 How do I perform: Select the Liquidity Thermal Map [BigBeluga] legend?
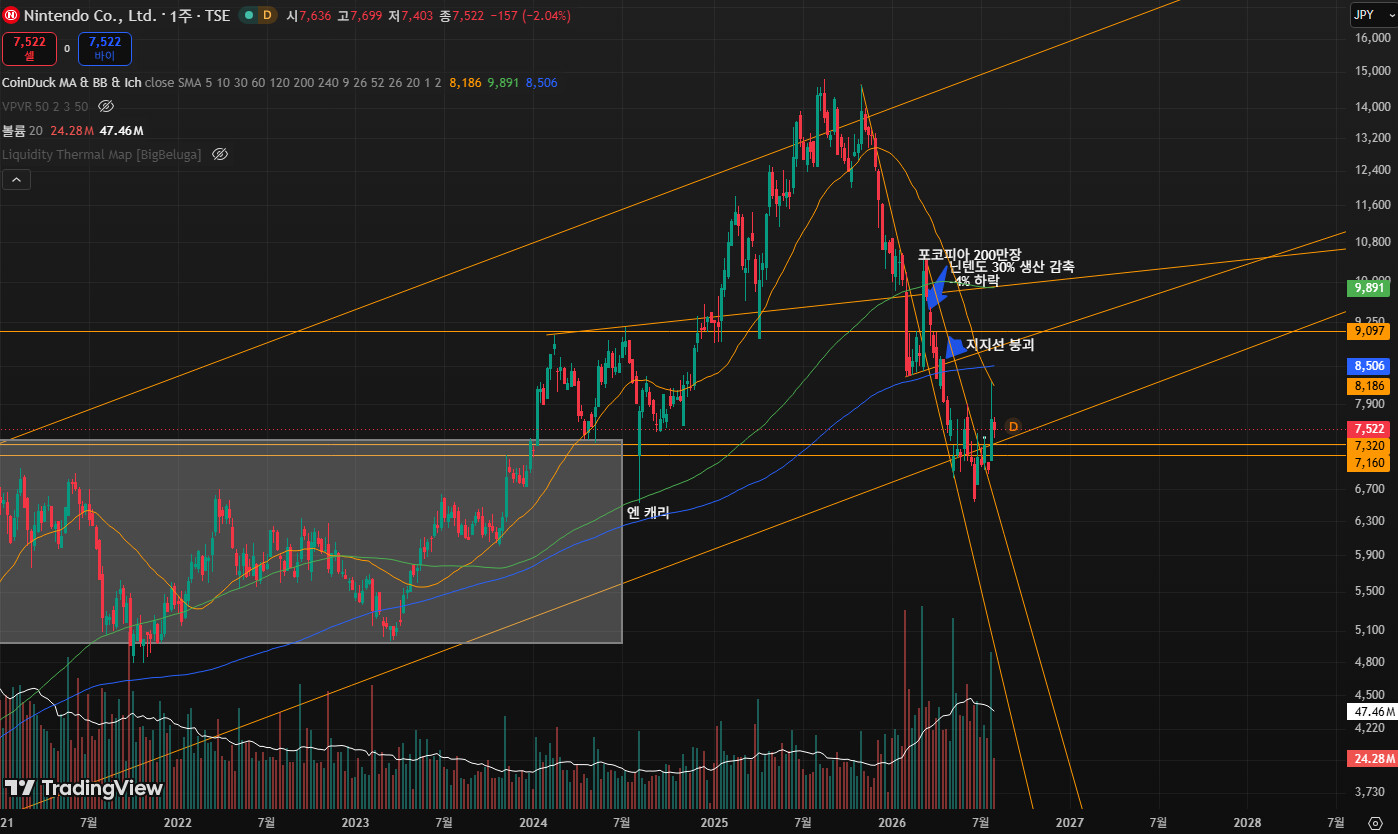tap(102, 154)
